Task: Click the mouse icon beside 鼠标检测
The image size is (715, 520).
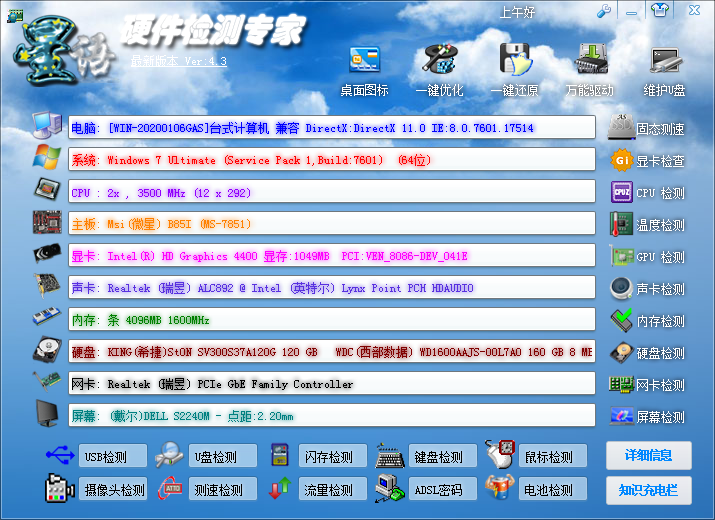Action: [500, 454]
